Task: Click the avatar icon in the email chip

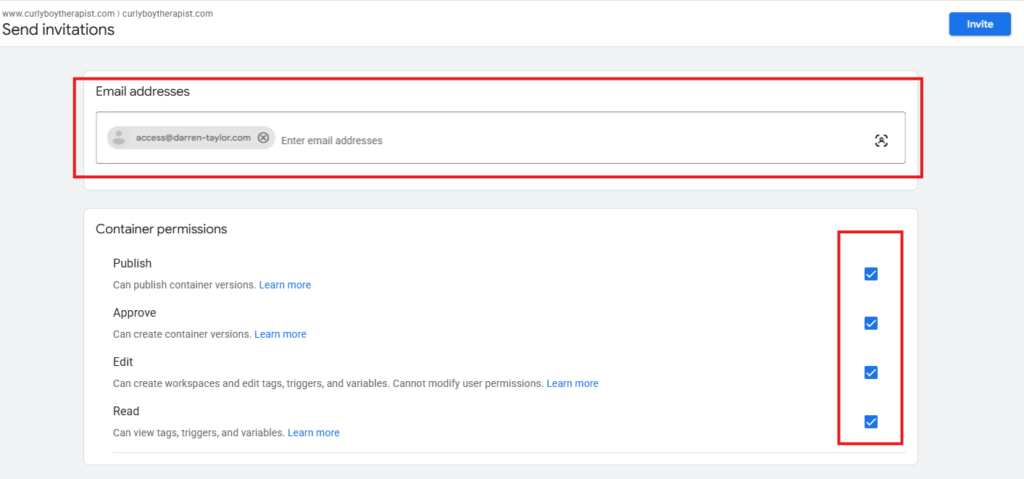Action: coord(120,138)
